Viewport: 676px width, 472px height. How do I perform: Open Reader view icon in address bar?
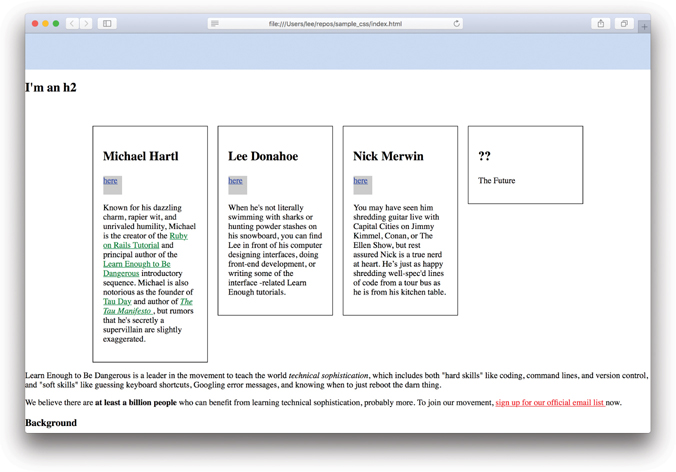(215, 23)
